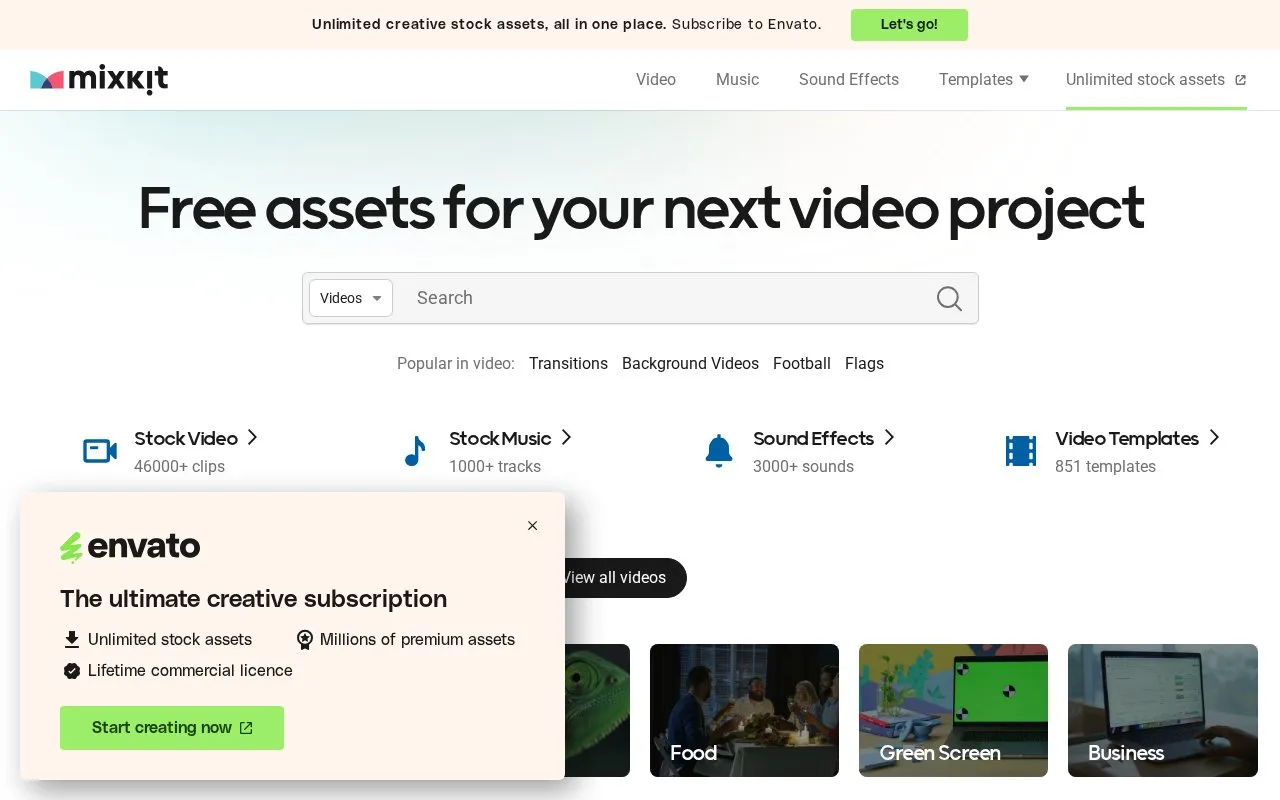Click the Stock Video heading link

pyautogui.click(x=186, y=438)
